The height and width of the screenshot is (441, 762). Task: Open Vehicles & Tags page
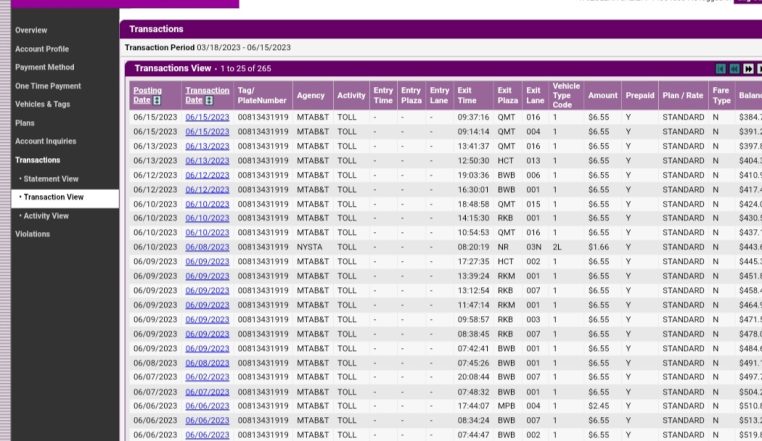coord(43,105)
